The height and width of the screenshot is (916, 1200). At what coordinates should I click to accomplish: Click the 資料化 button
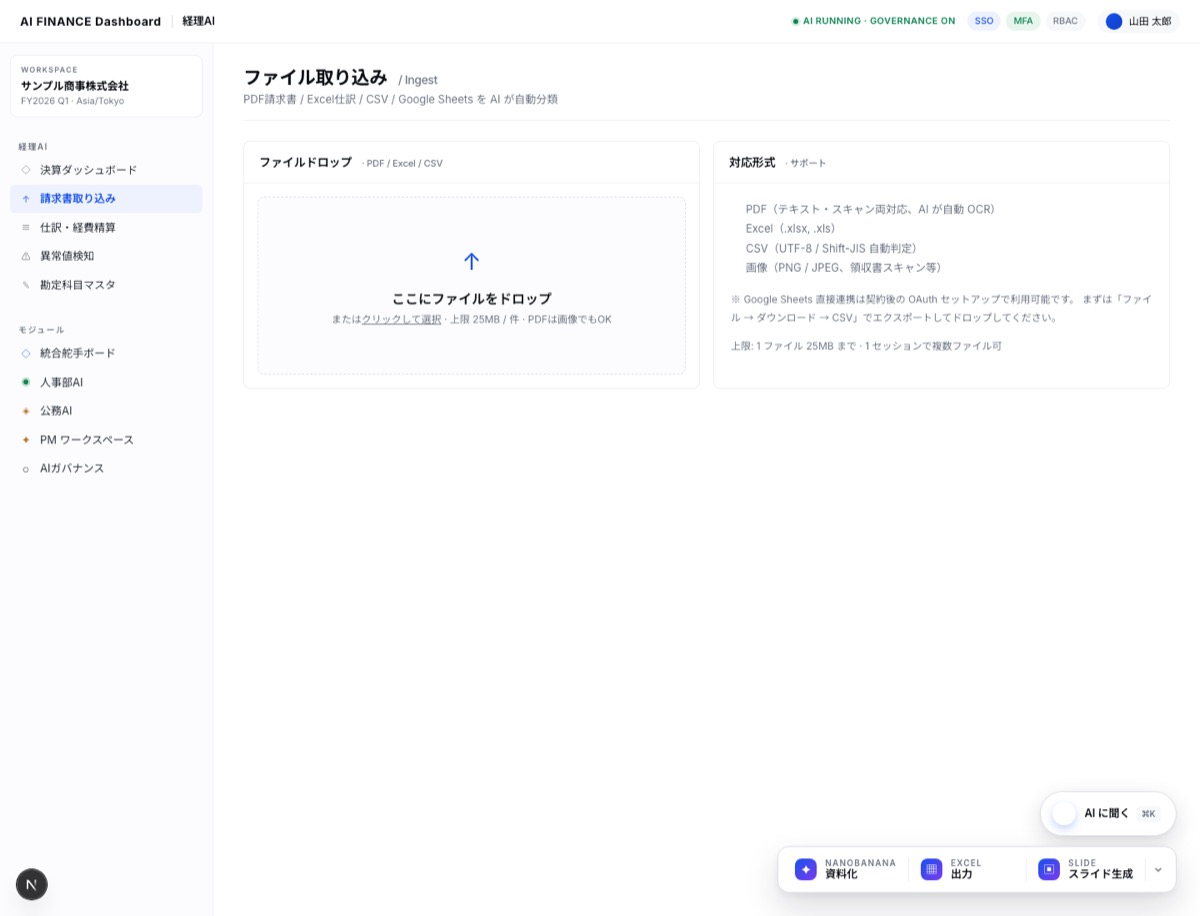(x=845, y=870)
